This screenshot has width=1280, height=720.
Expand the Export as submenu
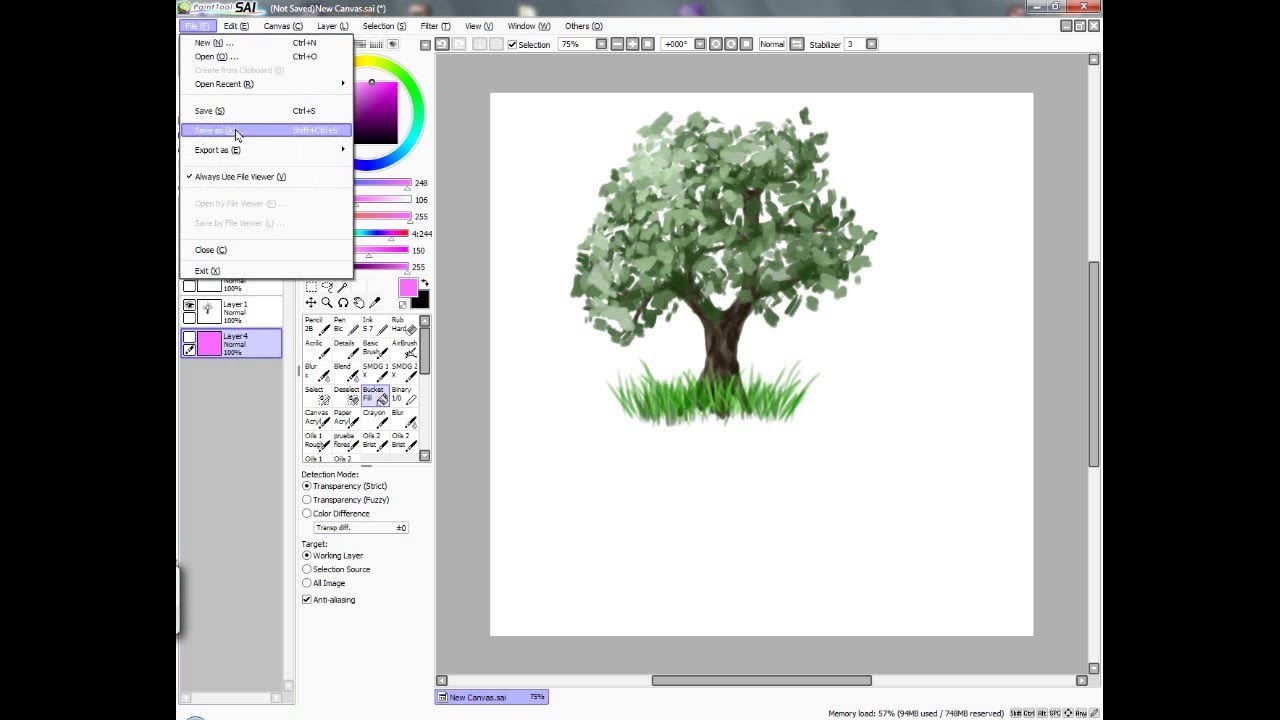[x=265, y=150]
